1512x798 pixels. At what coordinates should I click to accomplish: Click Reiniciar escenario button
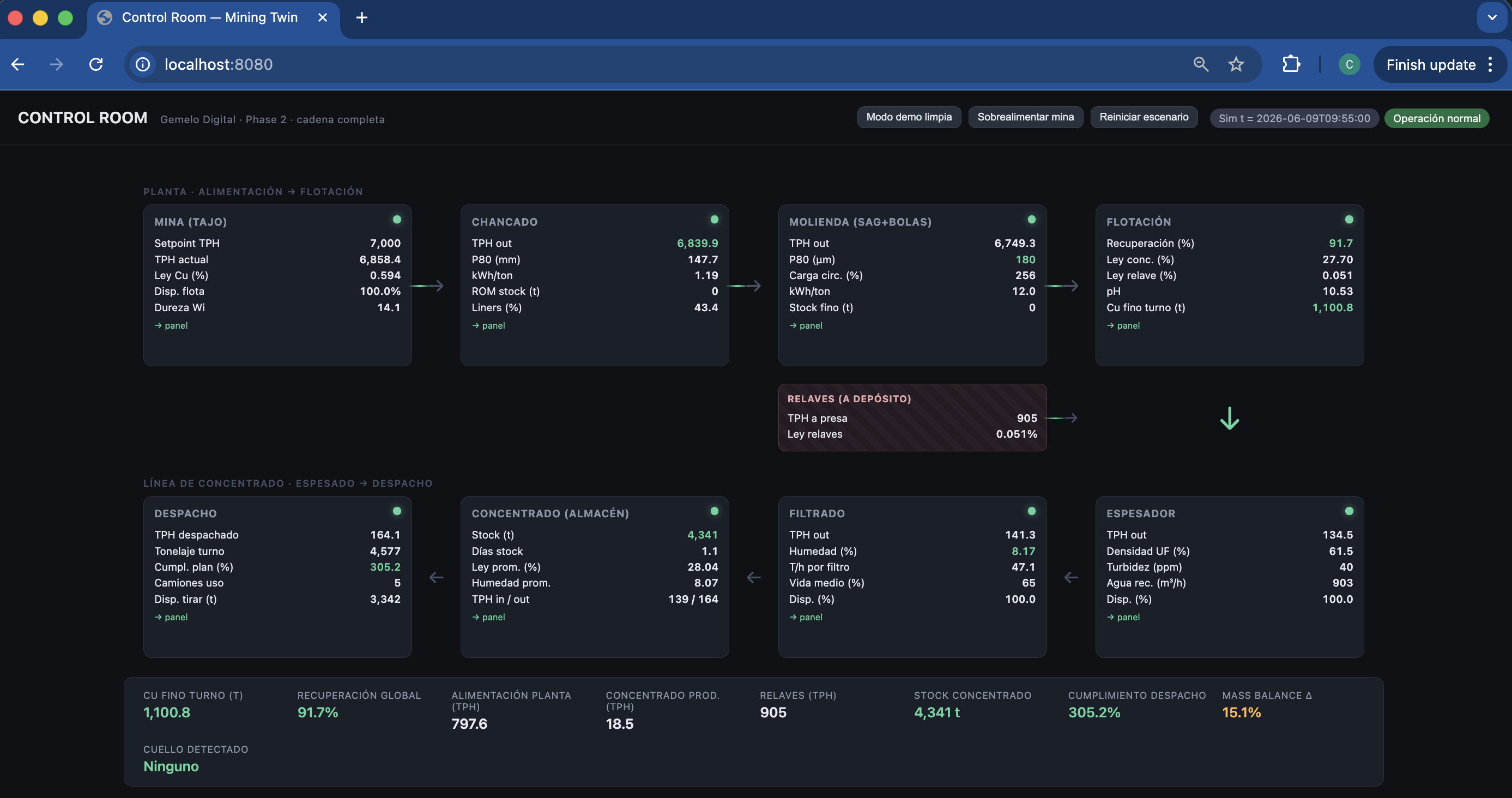(x=1144, y=117)
